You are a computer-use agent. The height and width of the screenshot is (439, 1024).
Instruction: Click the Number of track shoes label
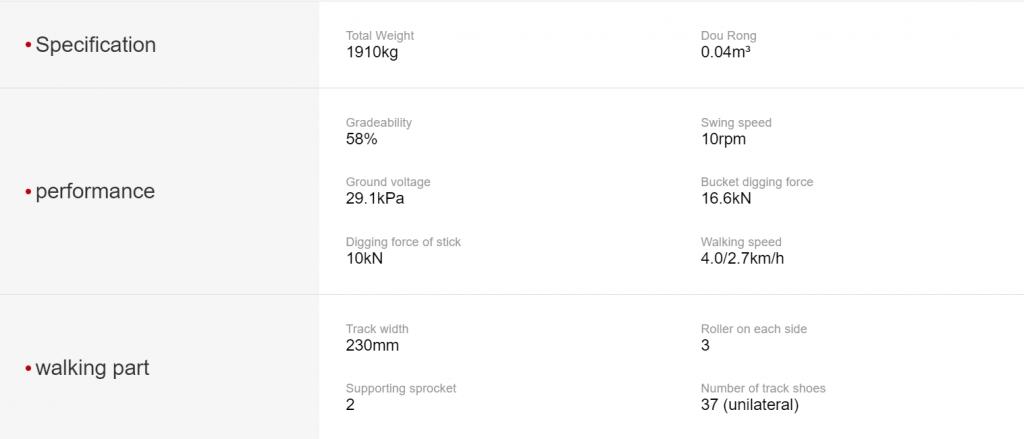point(763,388)
